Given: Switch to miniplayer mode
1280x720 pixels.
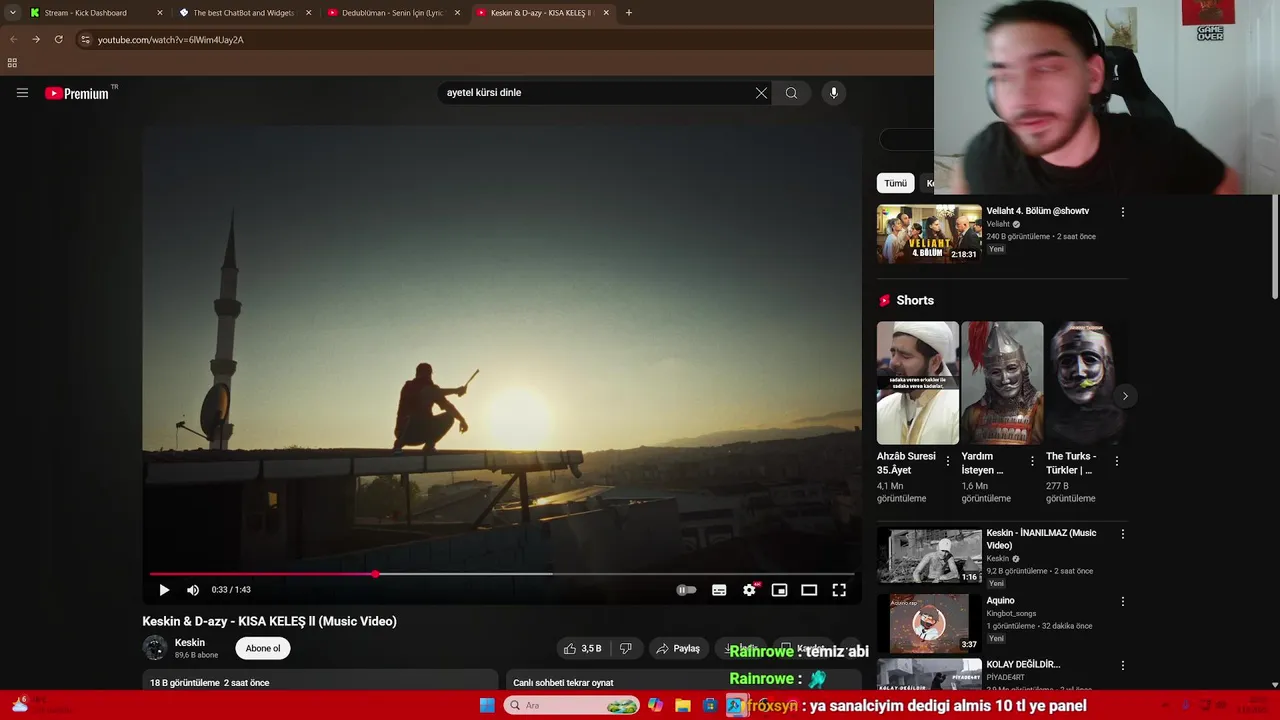Looking at the screenshot, I should 779,590.
